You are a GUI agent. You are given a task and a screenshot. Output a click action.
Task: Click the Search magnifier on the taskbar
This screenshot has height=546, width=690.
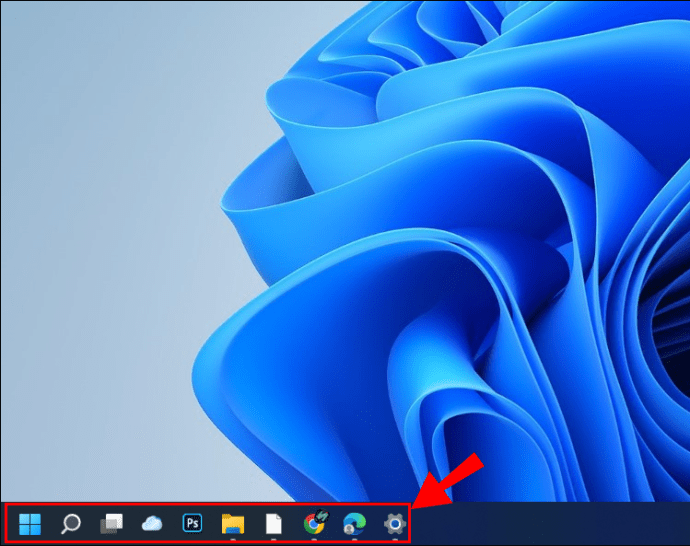pos(71,523)
